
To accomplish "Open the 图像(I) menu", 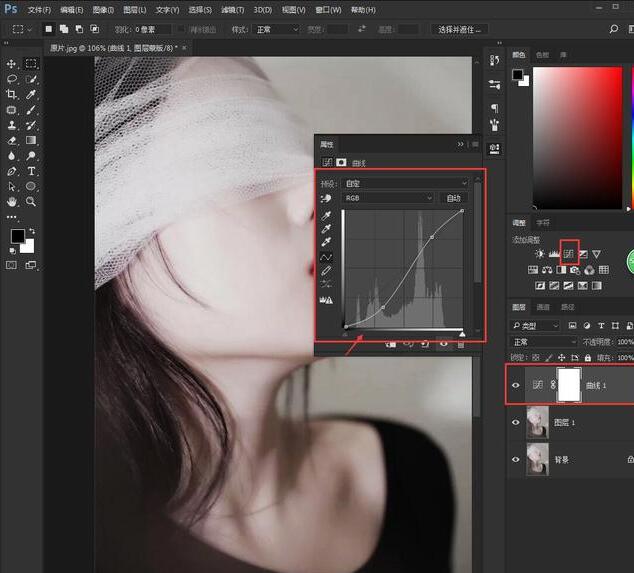I will 101,9.
